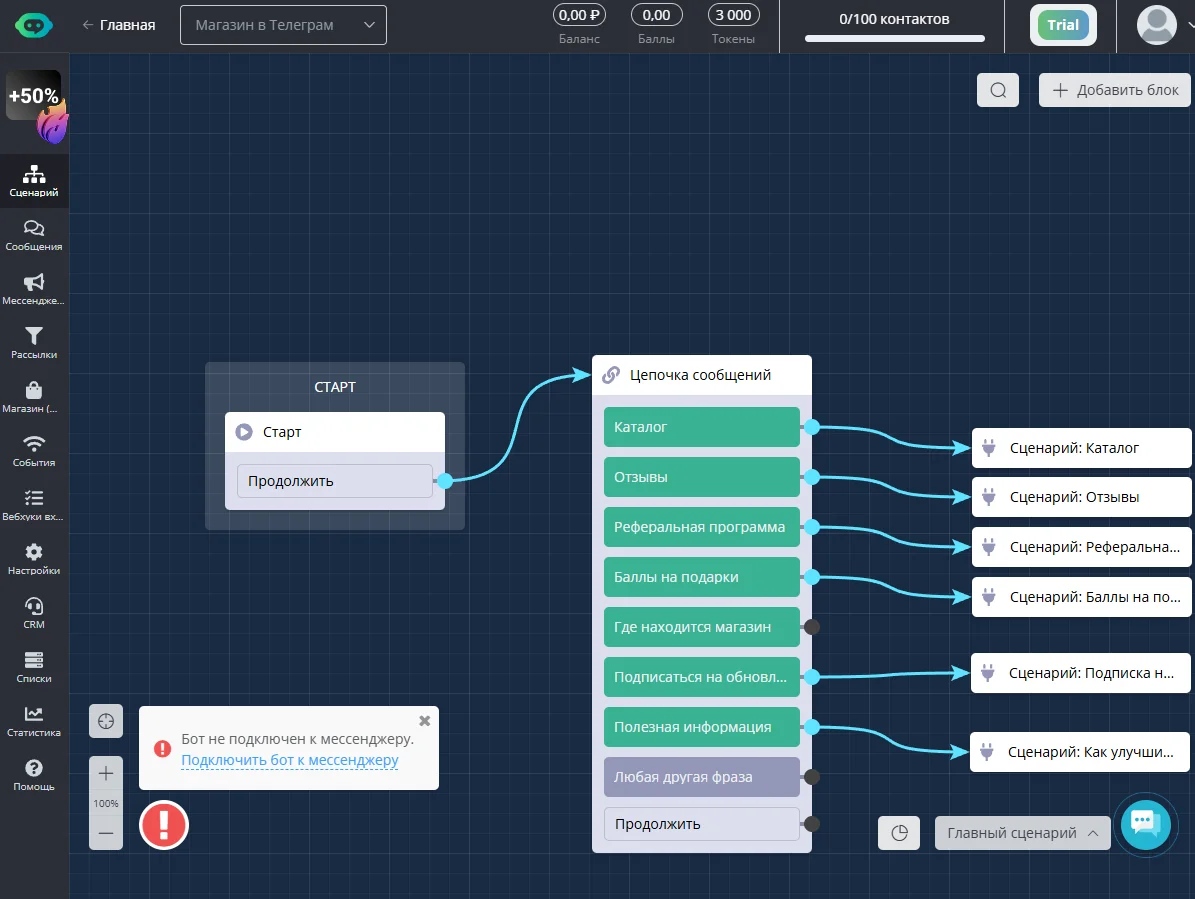
Task: Expand the Главный сценарий selector
Action: click(1022, 833)
